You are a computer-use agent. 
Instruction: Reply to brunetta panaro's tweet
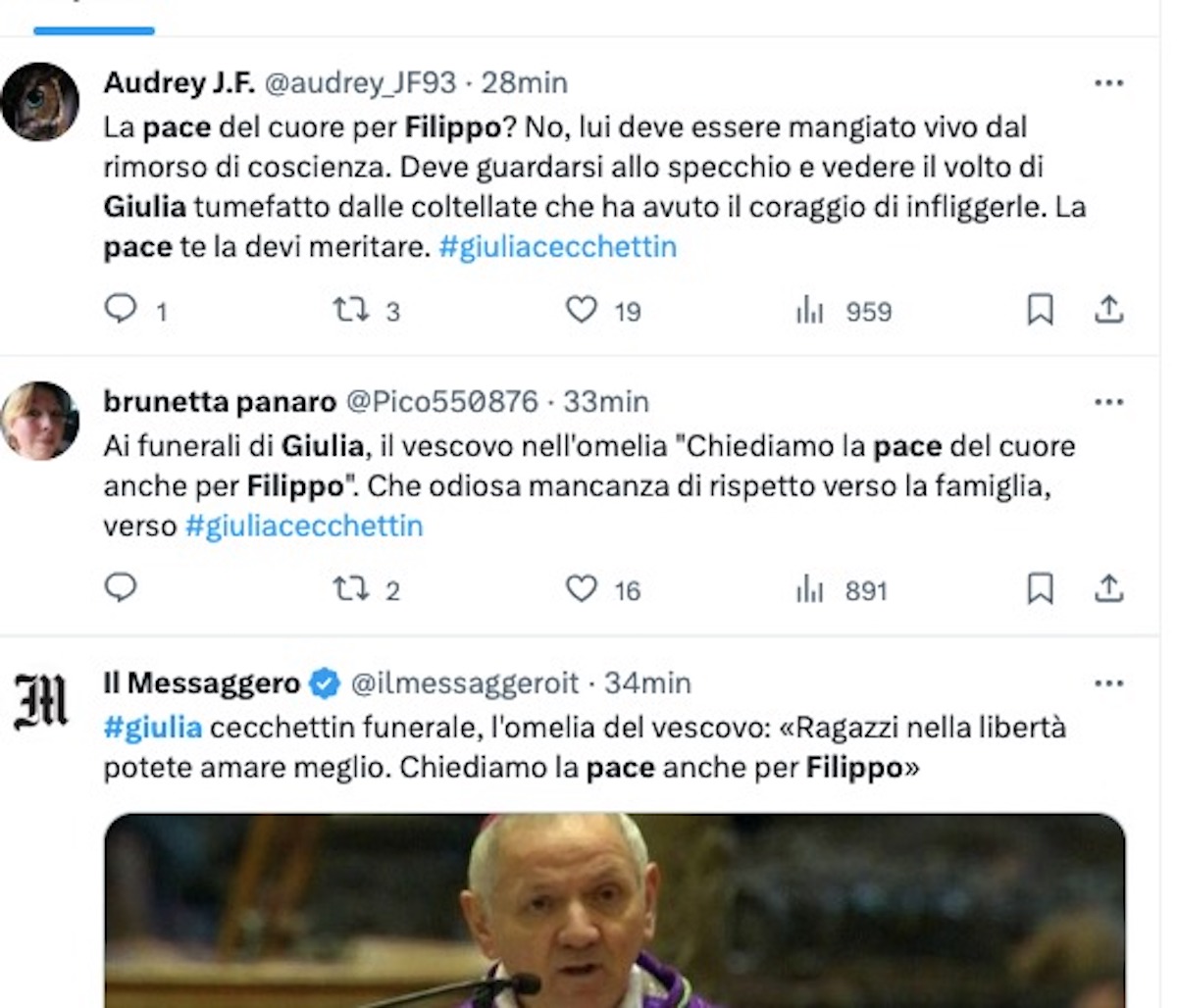(121, 588)
